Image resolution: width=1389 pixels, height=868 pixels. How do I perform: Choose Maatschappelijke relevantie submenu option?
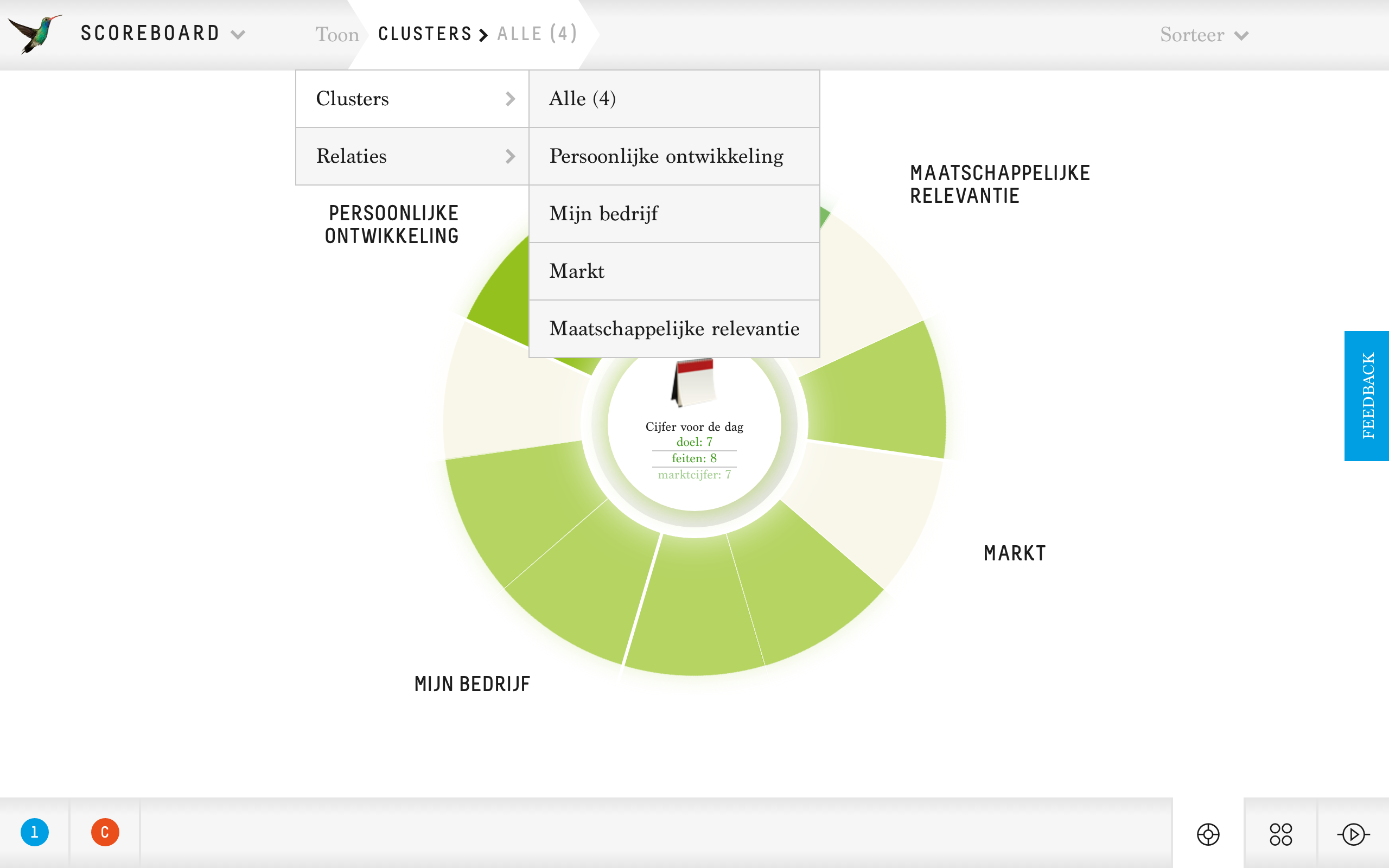click(674, 328)
